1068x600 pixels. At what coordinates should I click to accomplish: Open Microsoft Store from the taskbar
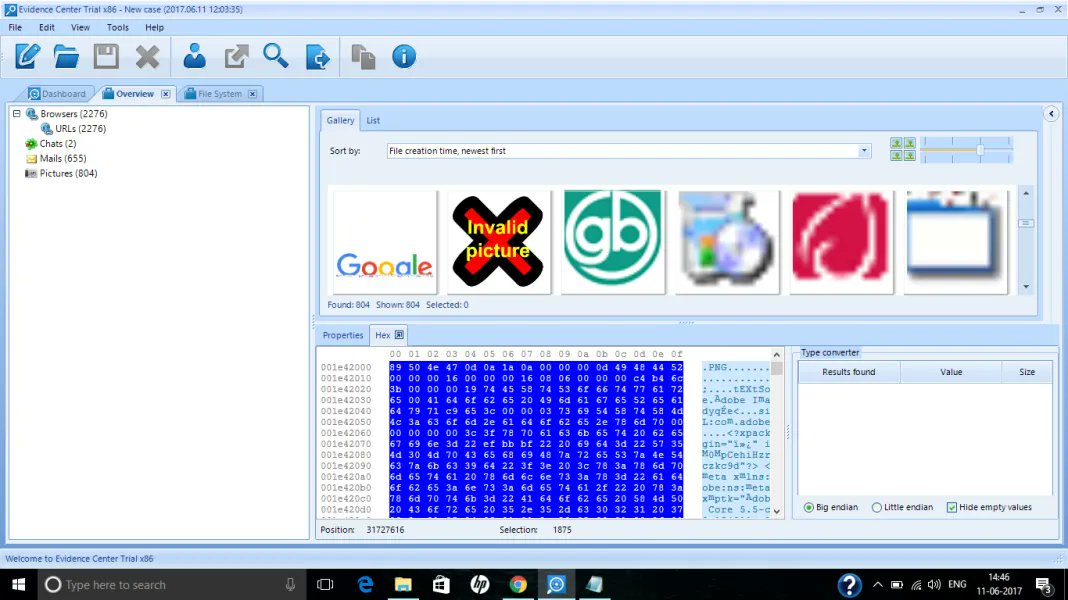441,584
